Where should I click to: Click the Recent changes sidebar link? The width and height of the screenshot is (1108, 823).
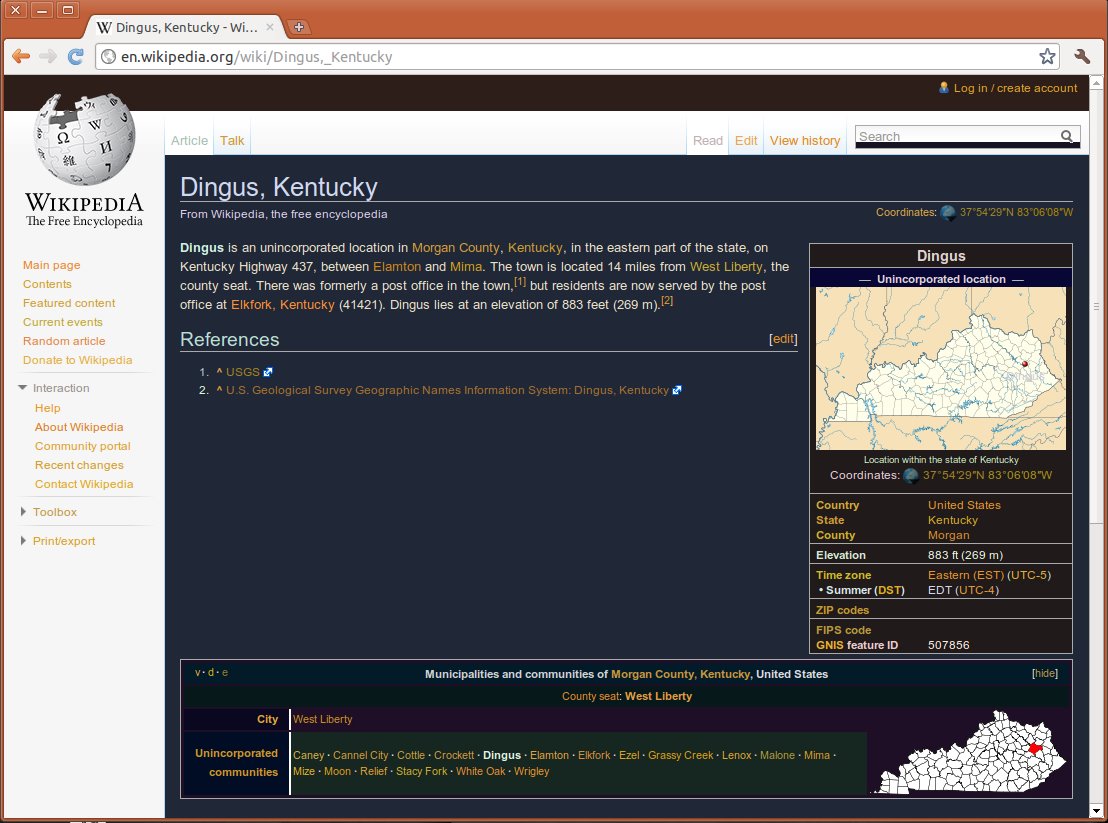click(79, 465)
